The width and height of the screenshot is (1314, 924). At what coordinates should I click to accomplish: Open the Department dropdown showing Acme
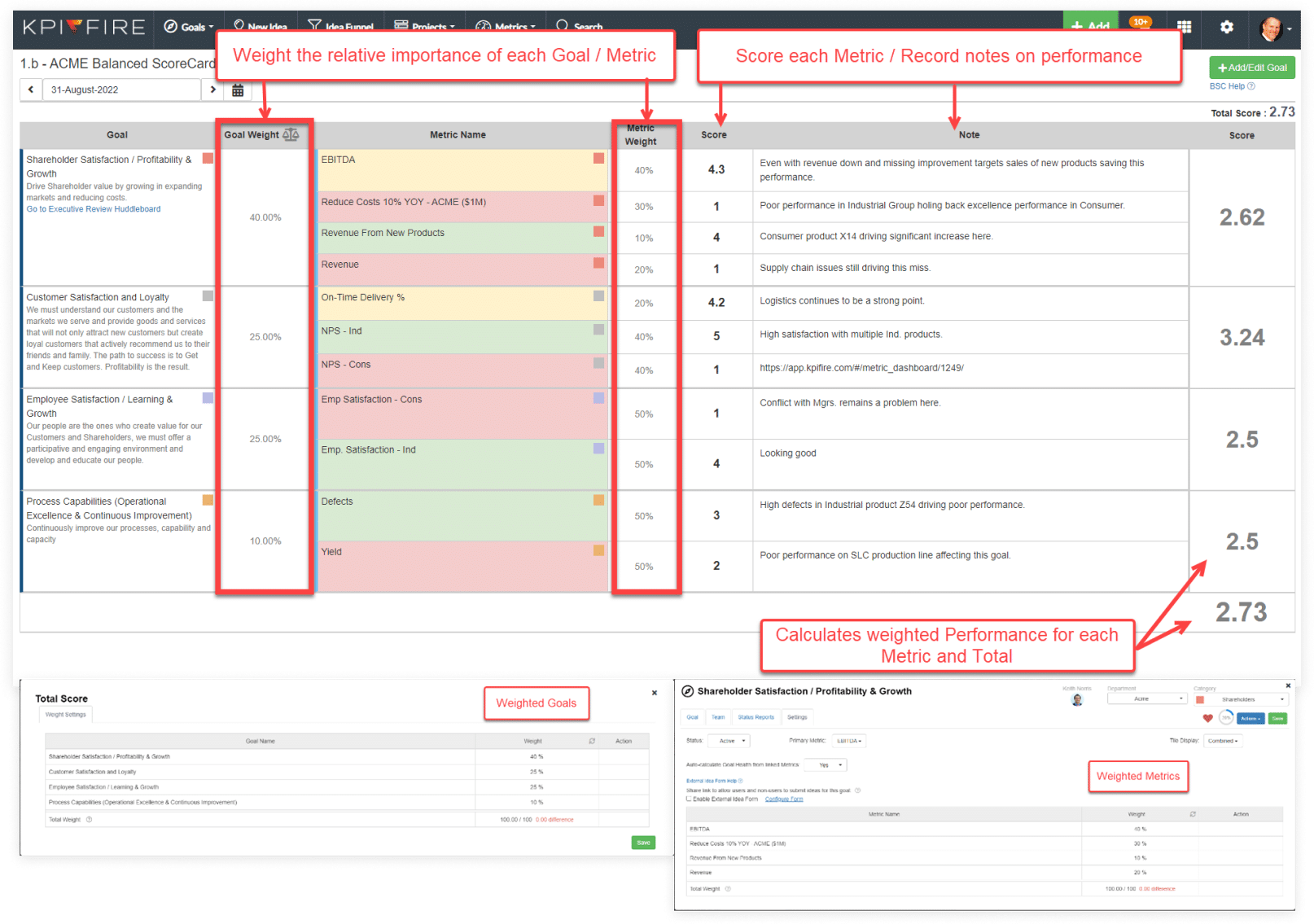coord(1147,698)
